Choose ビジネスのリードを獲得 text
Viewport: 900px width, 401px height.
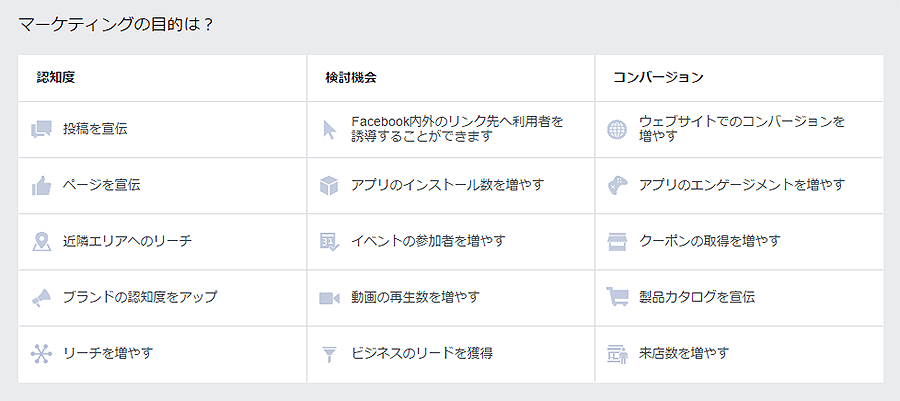(x=422, y=353)
